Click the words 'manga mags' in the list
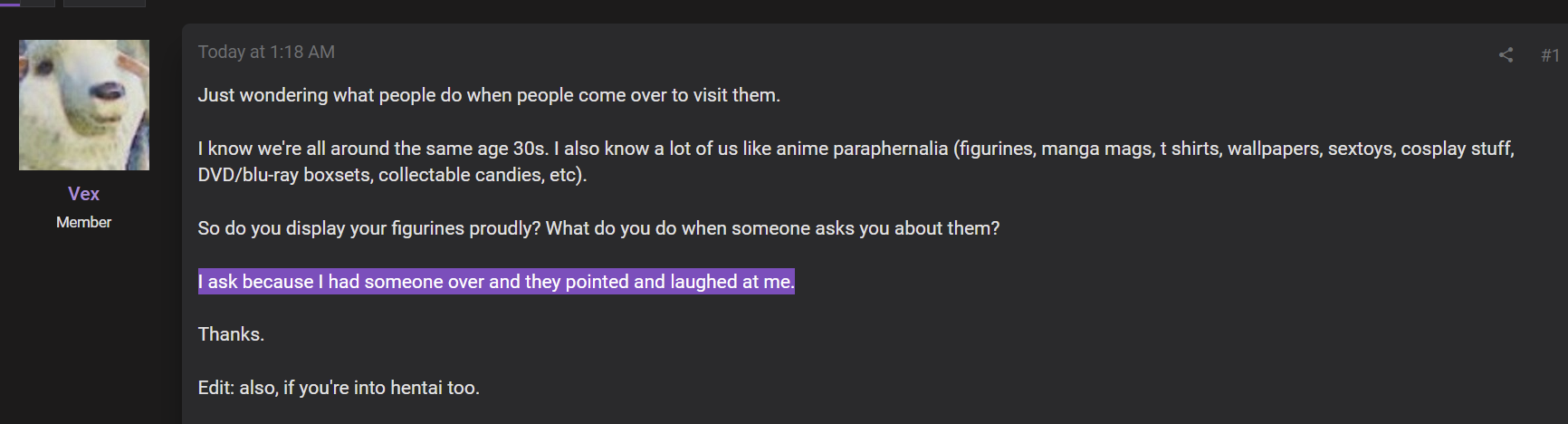 (1096, 149)
